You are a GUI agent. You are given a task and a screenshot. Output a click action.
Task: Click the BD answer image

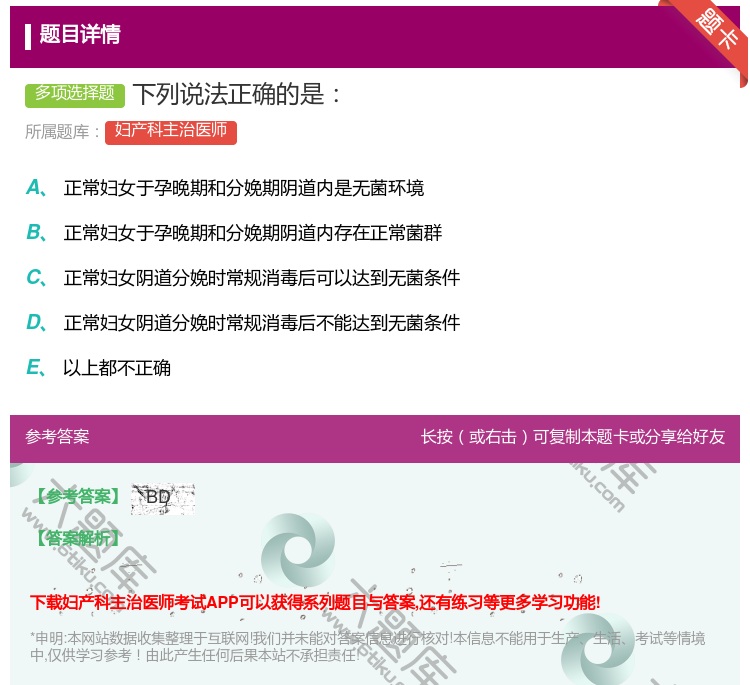[163, 499]
